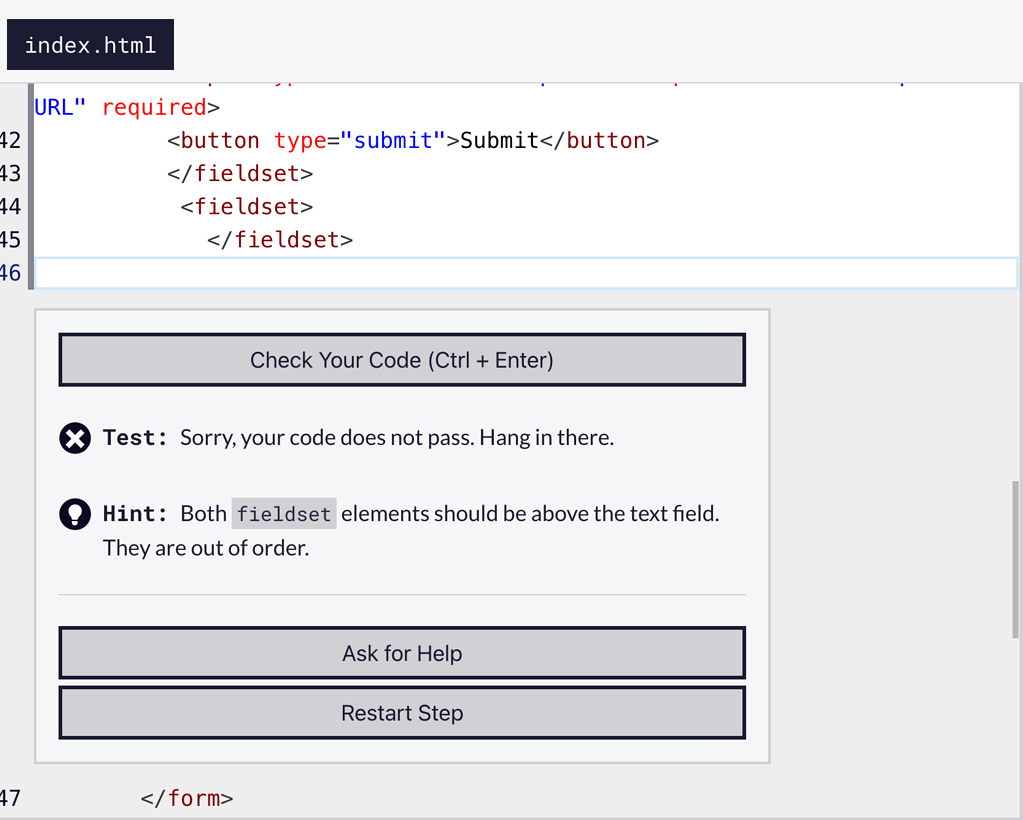
Task: Click the closing fieldset tag on line 45
Action: 280,240
